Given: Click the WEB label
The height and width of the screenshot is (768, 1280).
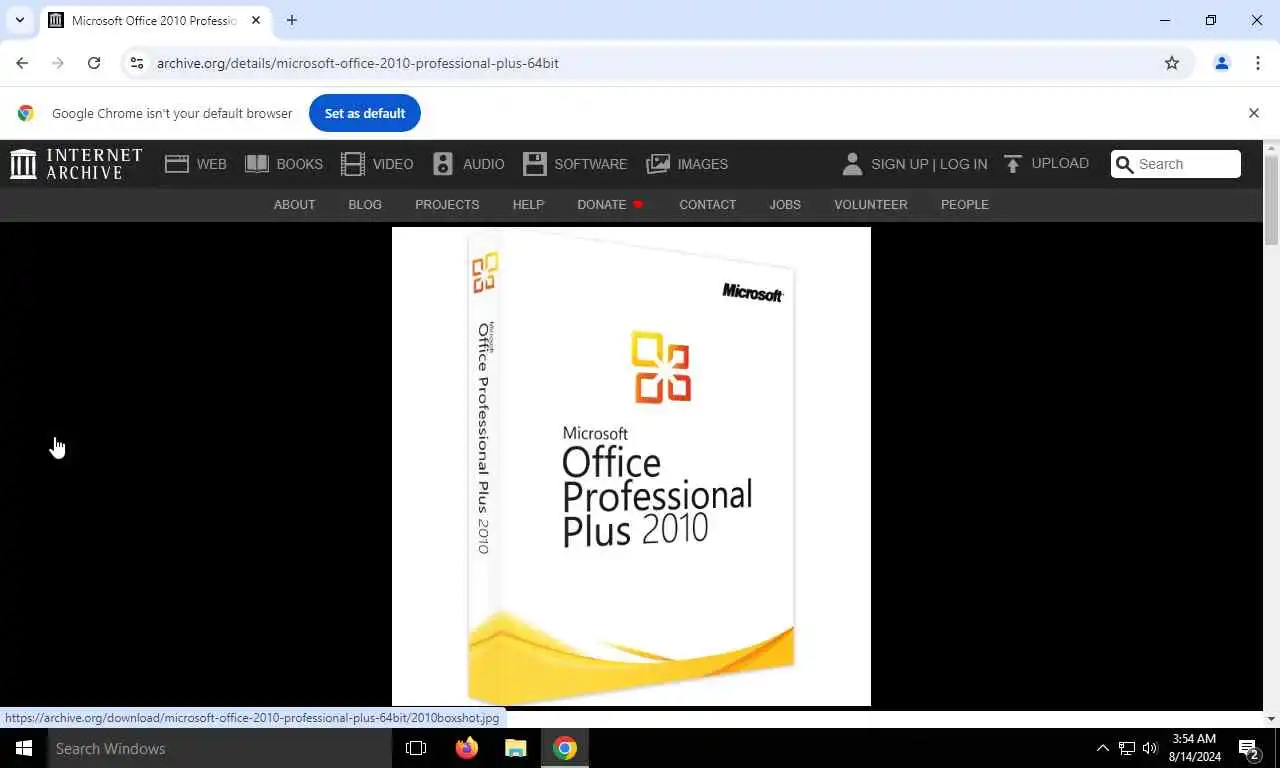Looking at the screenshot, I should pyautogui.click(x=211, y=164).
